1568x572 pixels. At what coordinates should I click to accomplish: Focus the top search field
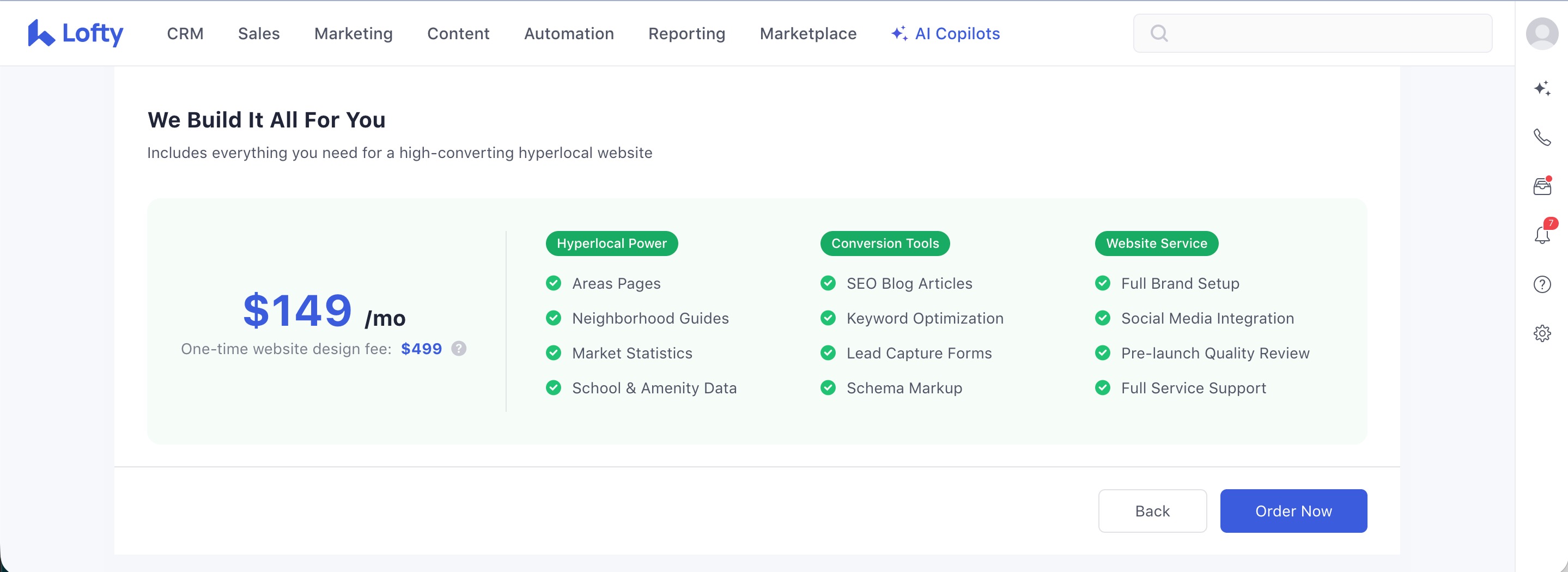(x=1321, y=33)
